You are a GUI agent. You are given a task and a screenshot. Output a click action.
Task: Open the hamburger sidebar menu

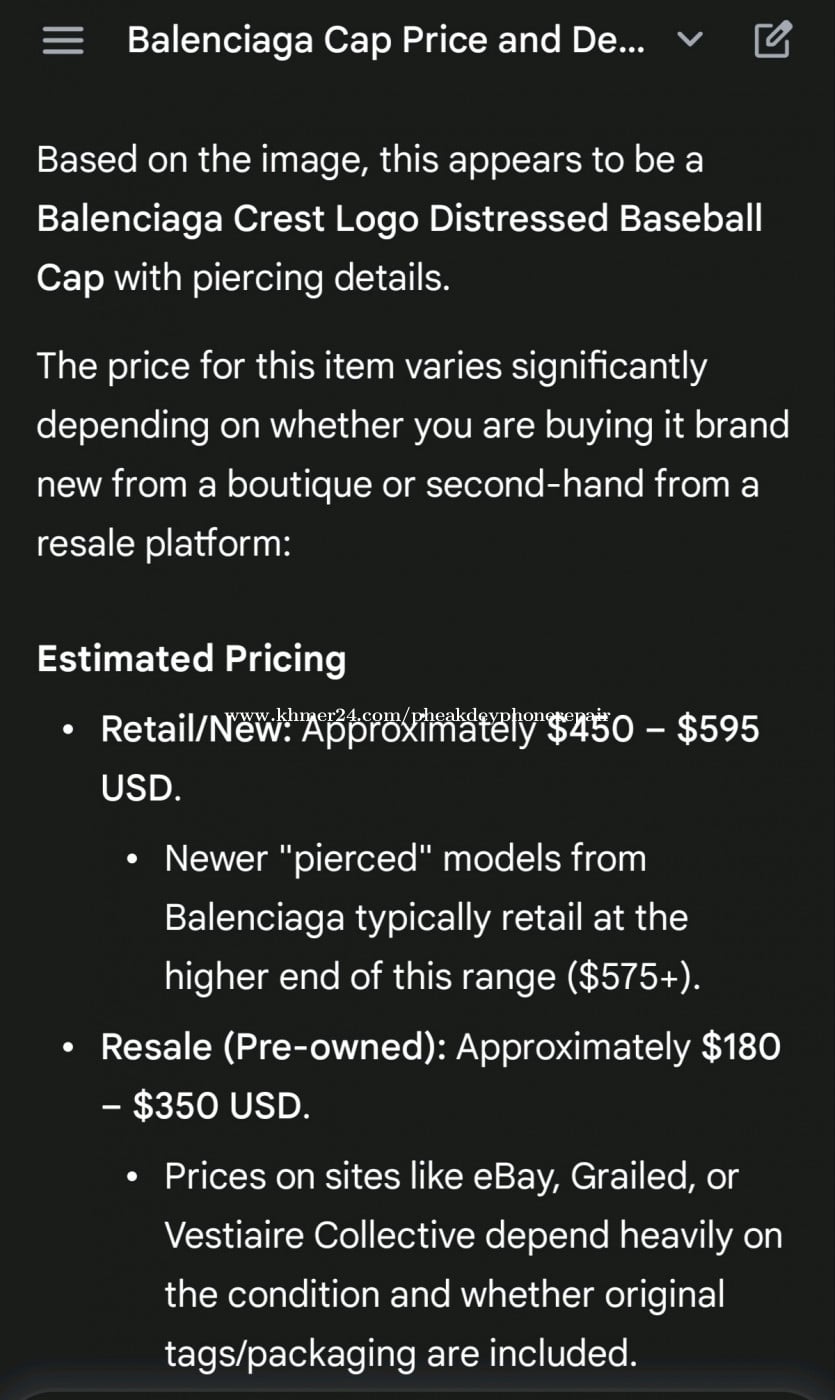point(62,41)
